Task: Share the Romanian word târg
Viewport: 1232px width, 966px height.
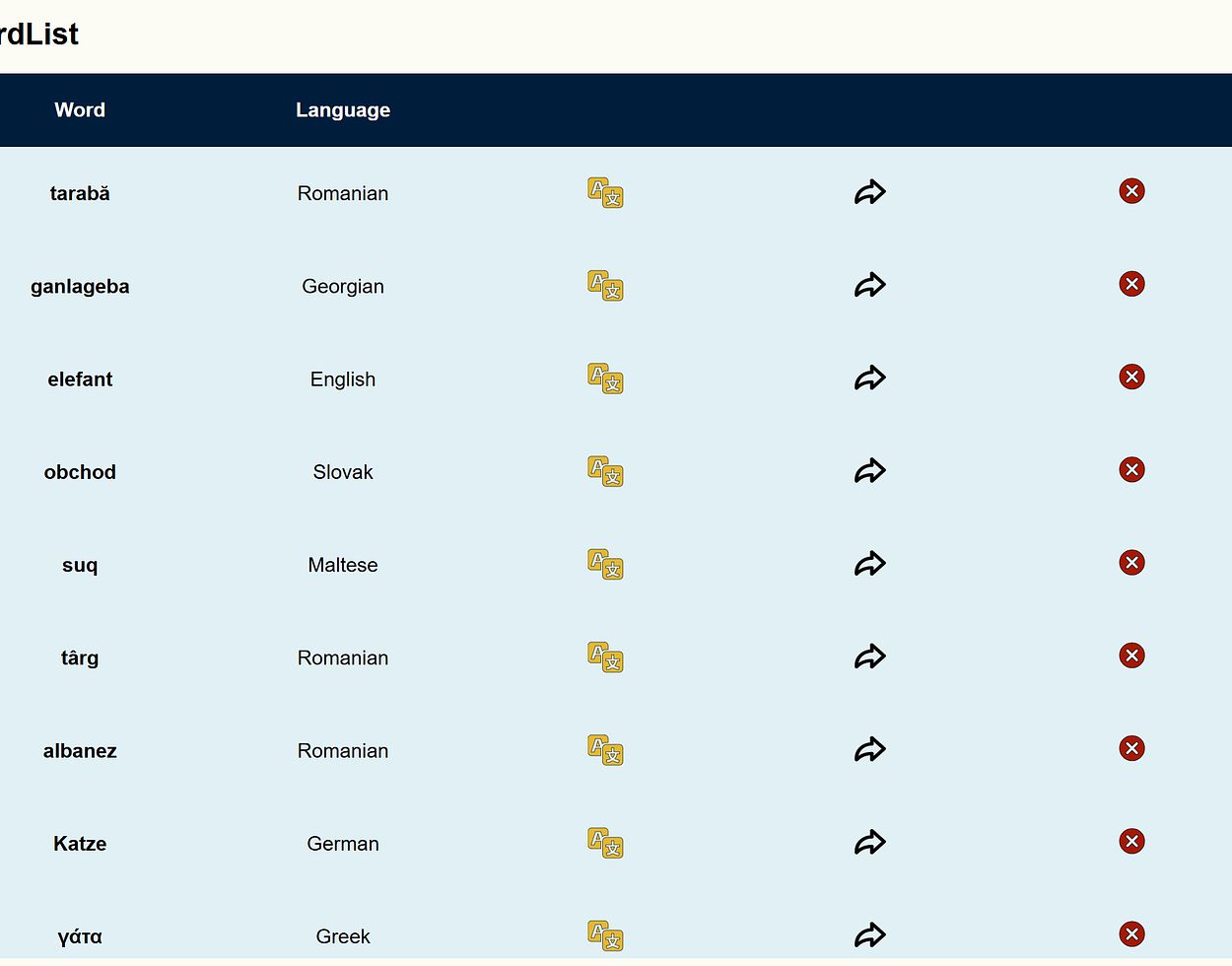Action: (x=869, y=656)
